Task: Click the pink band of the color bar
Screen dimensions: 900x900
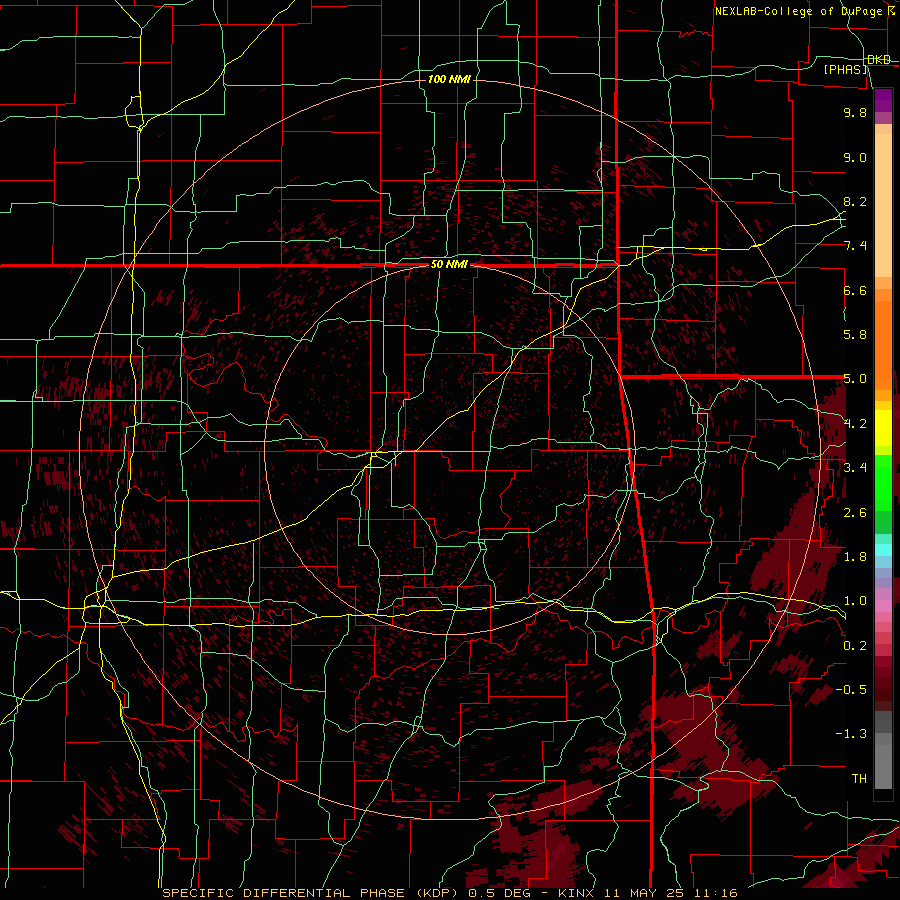Action: (883, 605)
